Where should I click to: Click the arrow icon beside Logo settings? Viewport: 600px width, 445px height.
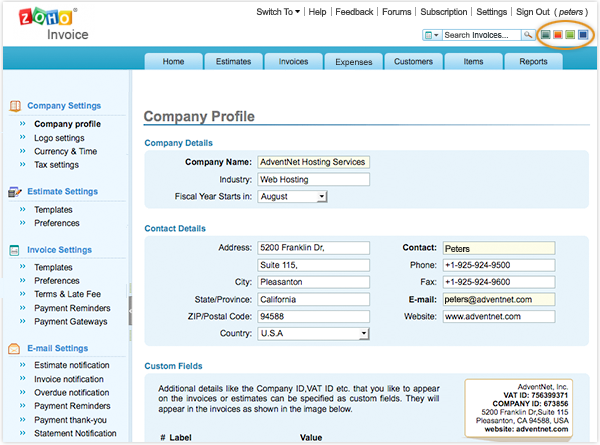[23, 137]
